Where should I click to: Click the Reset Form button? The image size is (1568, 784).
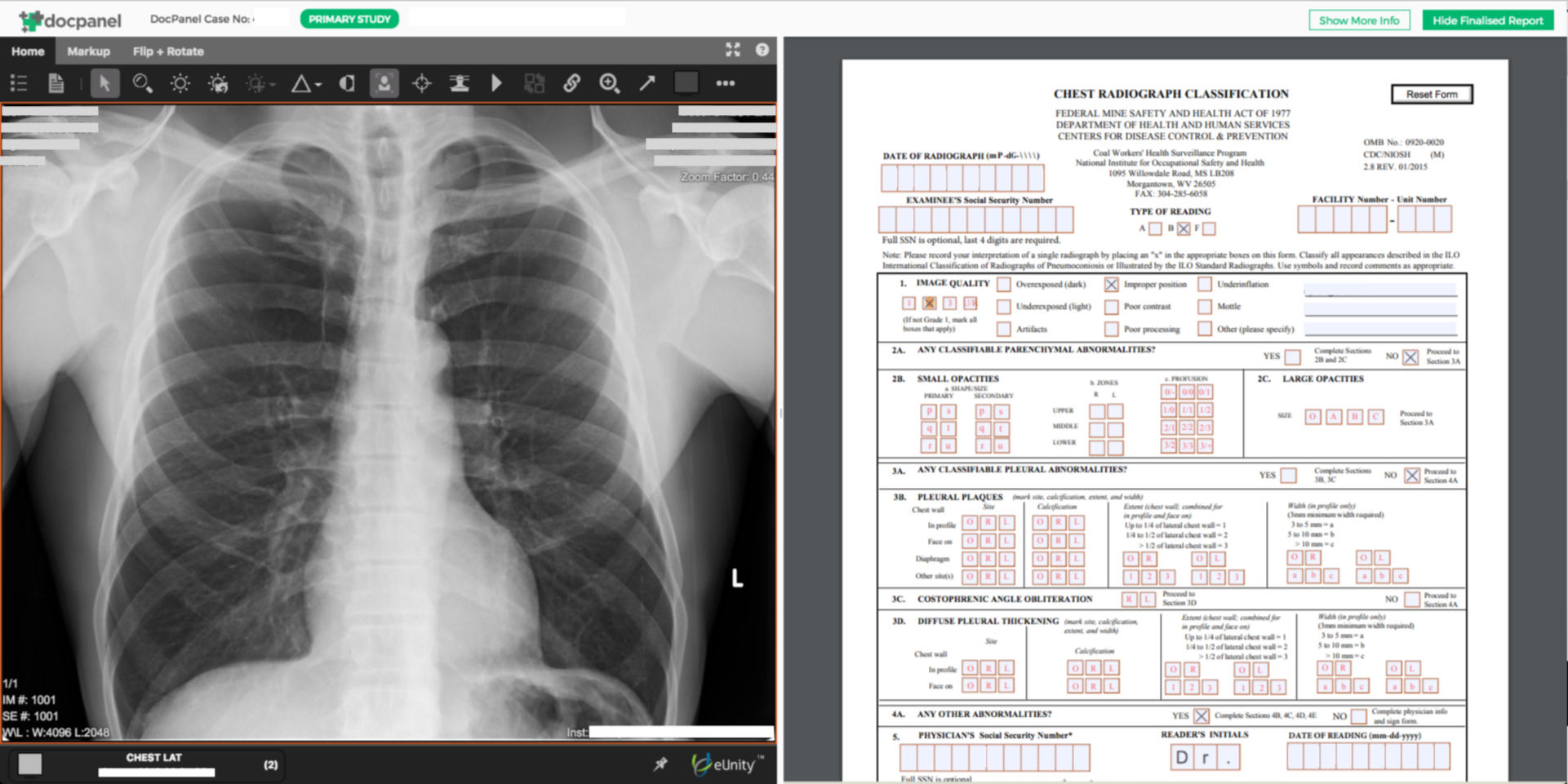[1432, 94]
